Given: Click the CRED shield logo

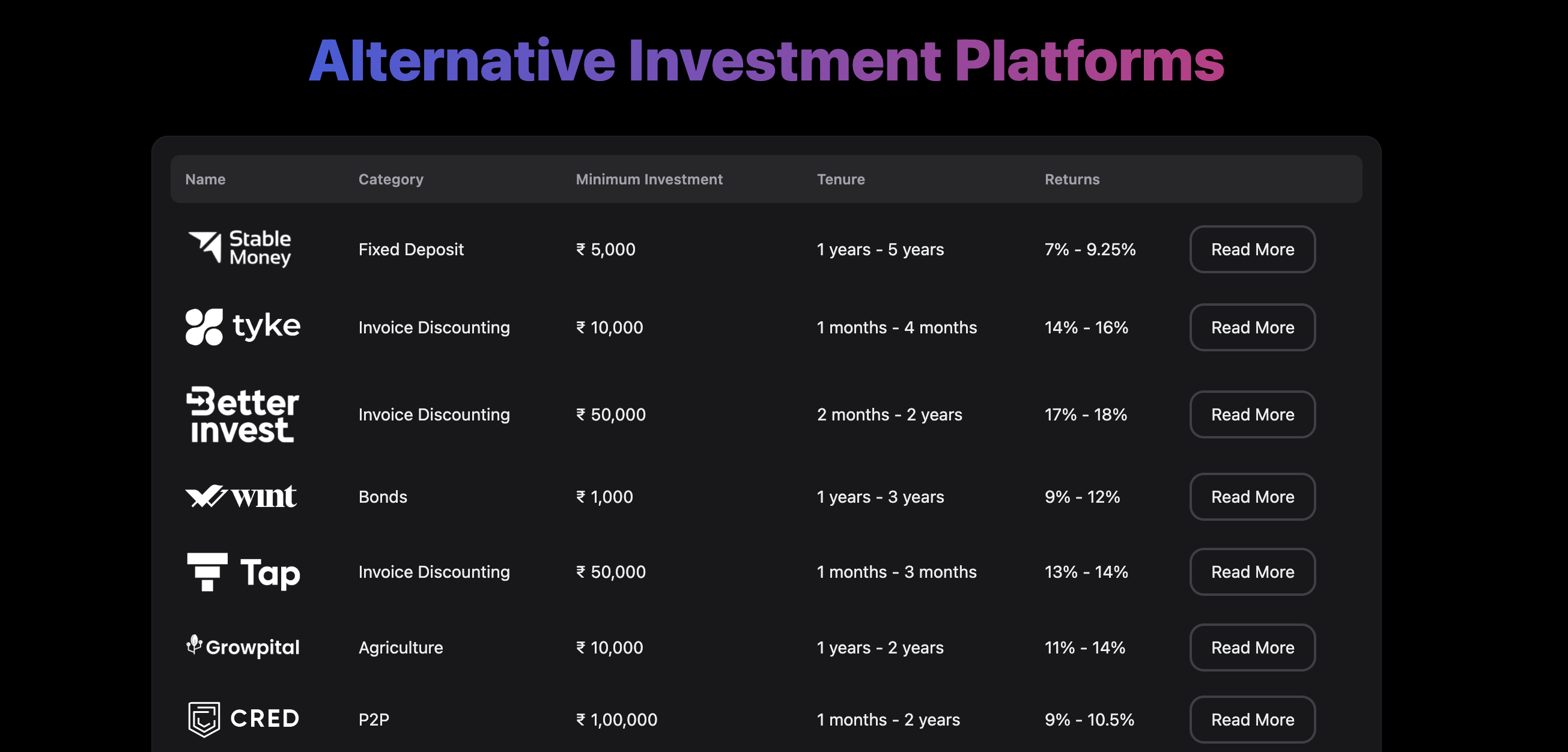Looking at the screenshot, I should pyautogui.click(x=204, y=719).
